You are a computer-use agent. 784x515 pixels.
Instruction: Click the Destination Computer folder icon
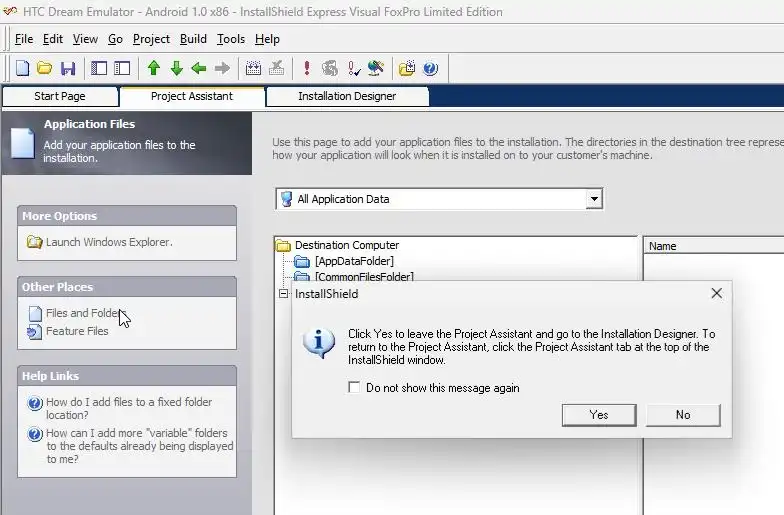[x=284, y=245]
